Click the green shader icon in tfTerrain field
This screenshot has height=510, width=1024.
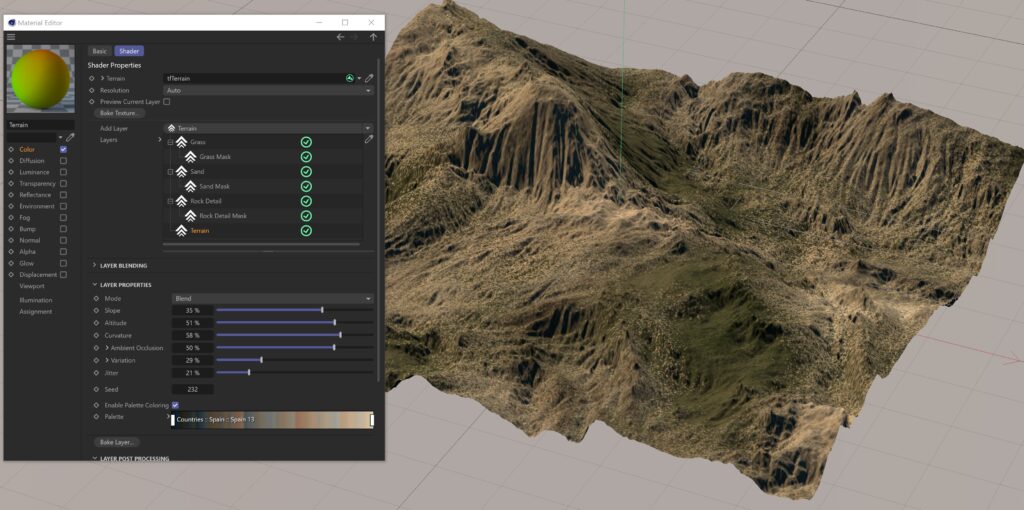click(350, 78)
